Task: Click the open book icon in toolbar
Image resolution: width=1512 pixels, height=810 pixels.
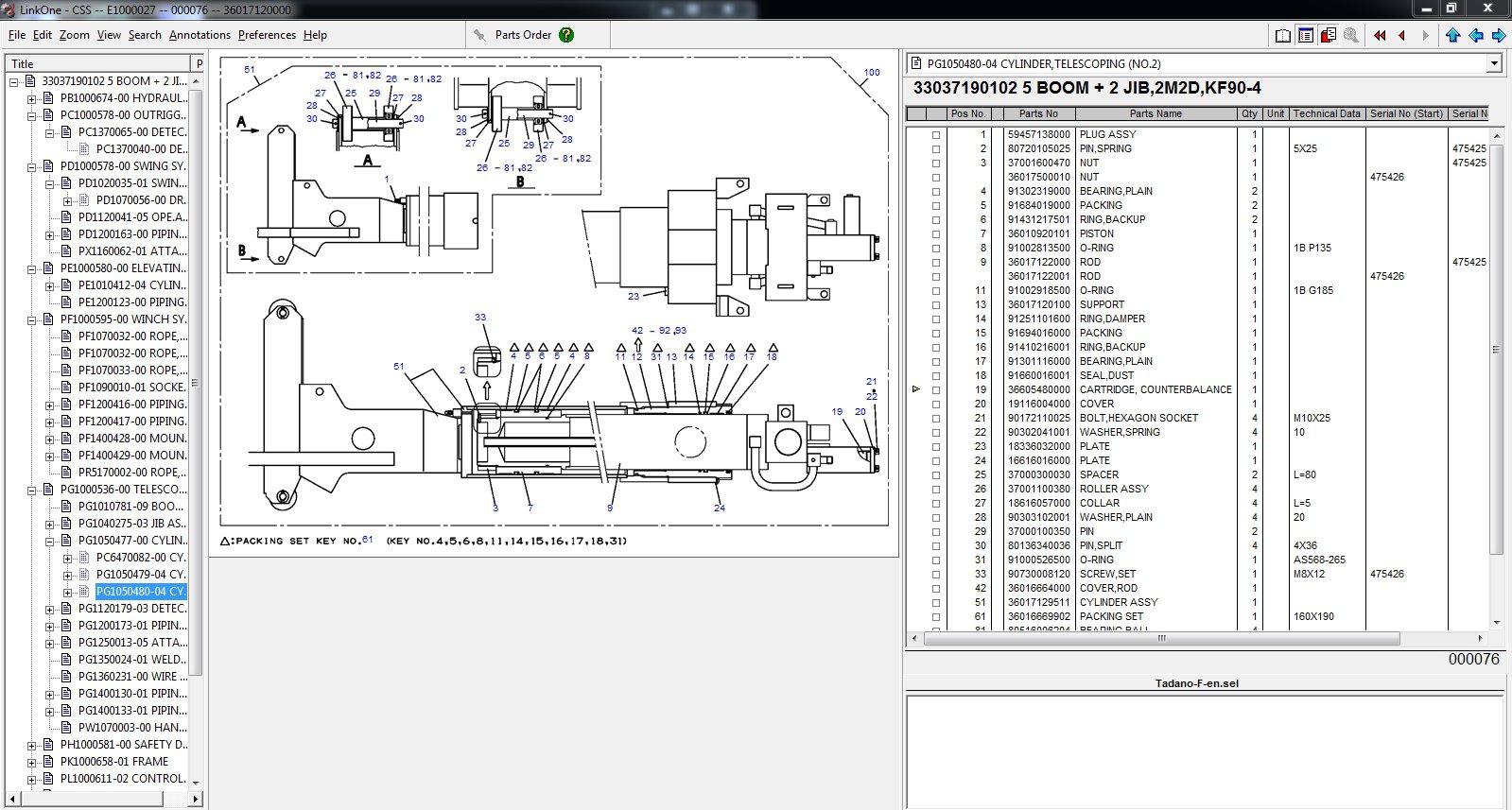Action: (1282, 36)
